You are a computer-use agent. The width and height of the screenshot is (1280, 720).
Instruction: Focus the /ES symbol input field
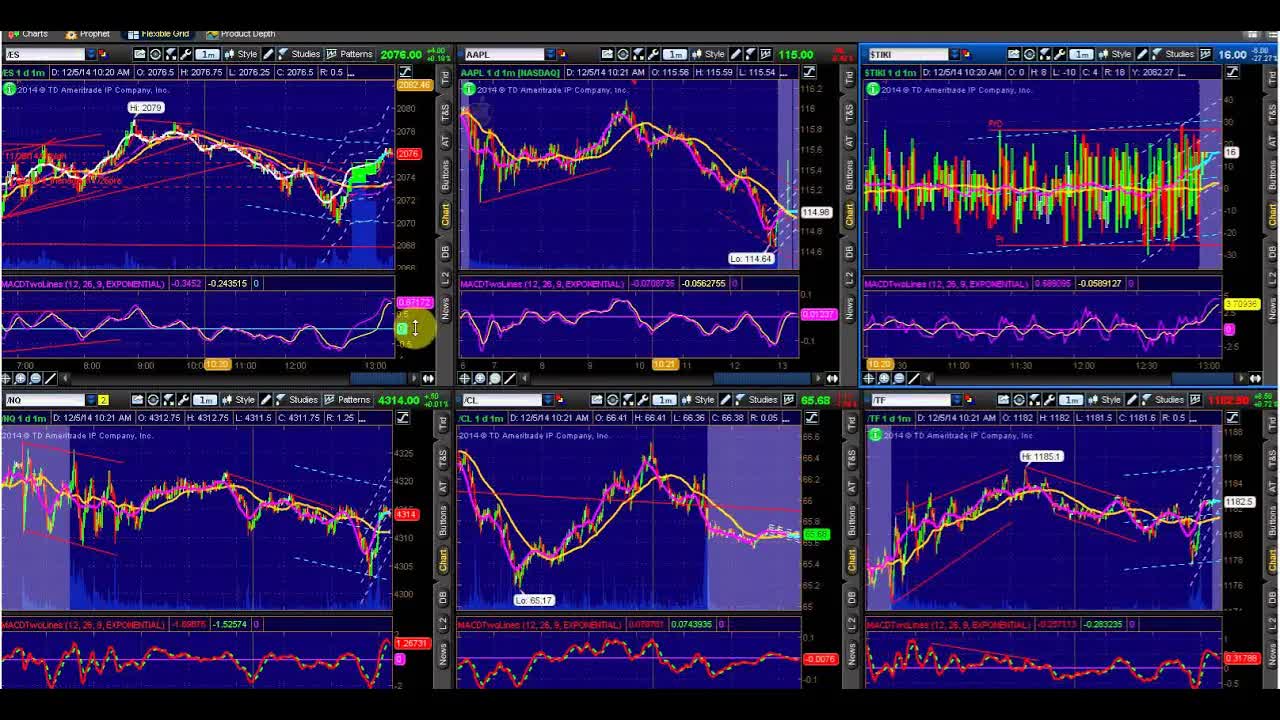45,54
